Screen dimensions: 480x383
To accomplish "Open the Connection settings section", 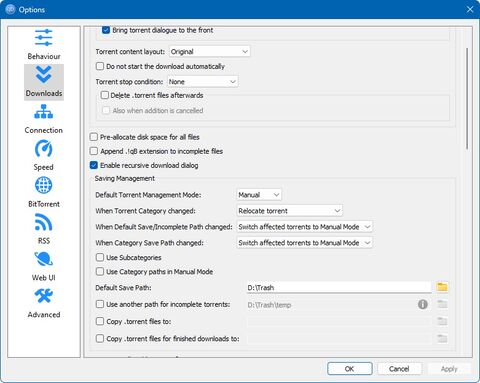I will click(44, 119).
